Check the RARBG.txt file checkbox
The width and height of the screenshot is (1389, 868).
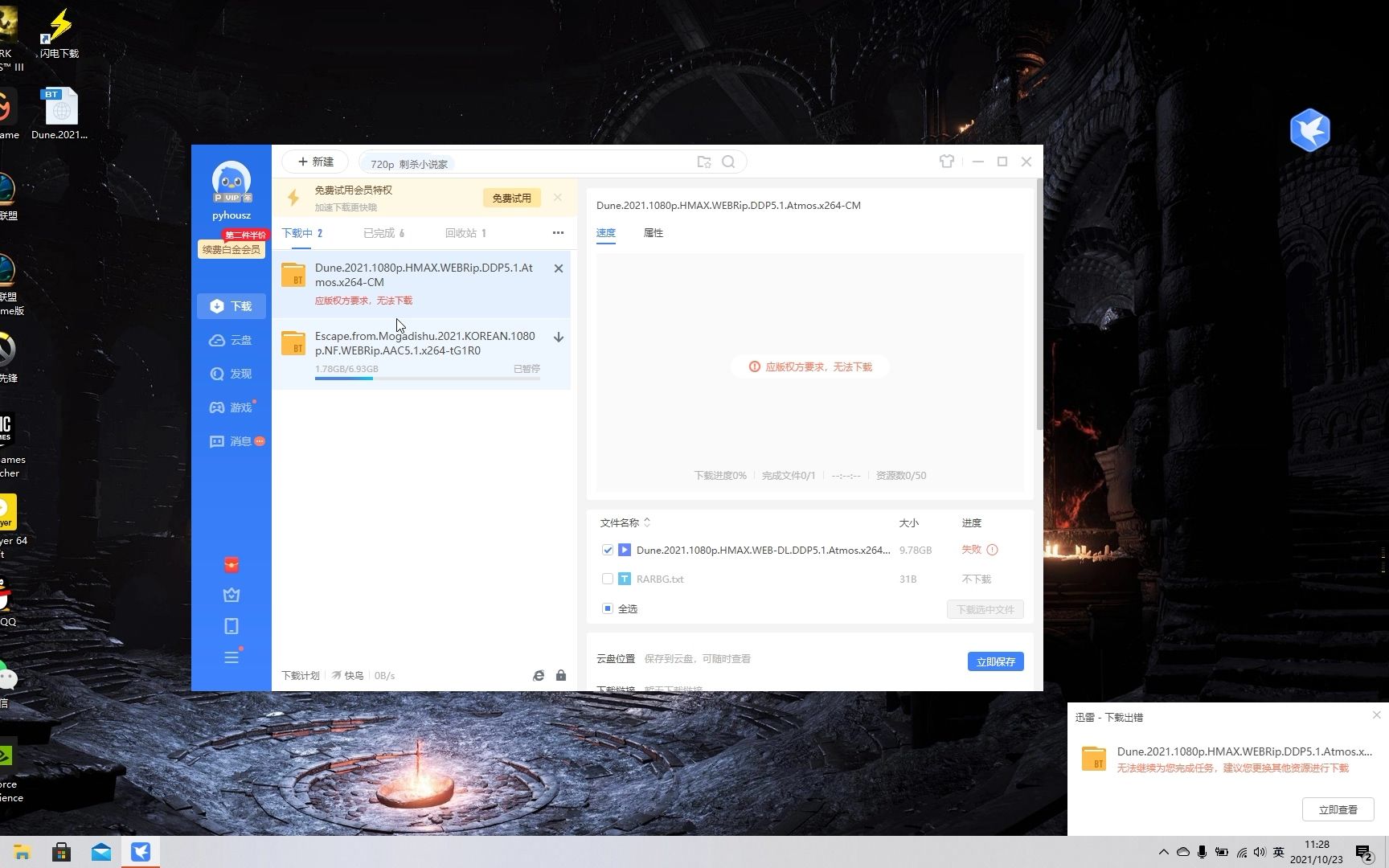608,579
